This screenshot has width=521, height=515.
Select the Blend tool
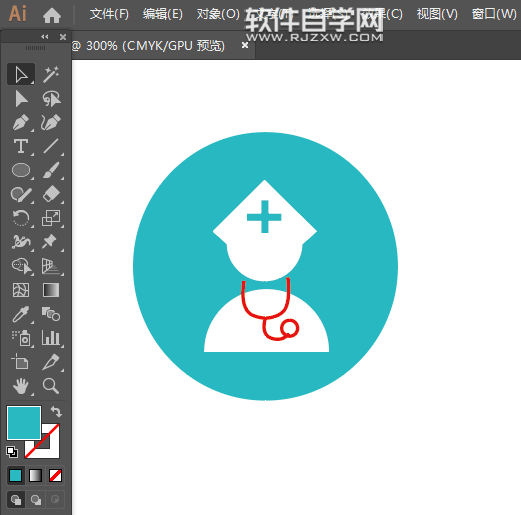click(51, 314)
